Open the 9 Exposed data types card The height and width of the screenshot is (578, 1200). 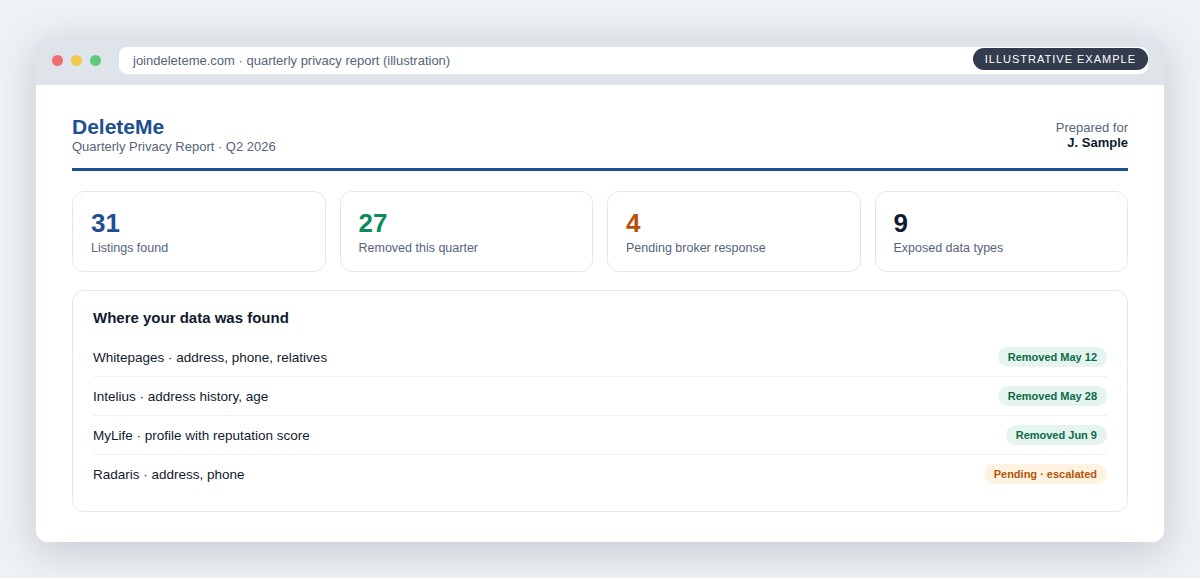tap(1001, 231)
